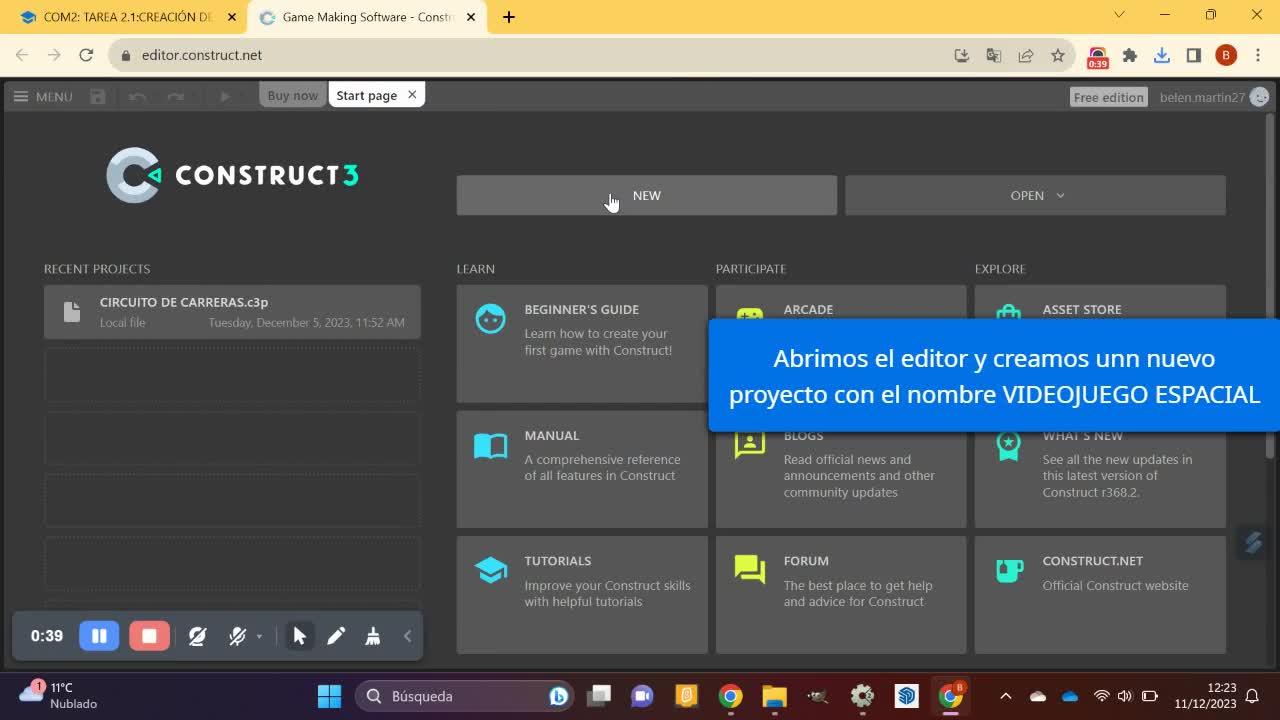Show hidden system tray icons
Screen dimensions: 1280x720
(1006, 696)
